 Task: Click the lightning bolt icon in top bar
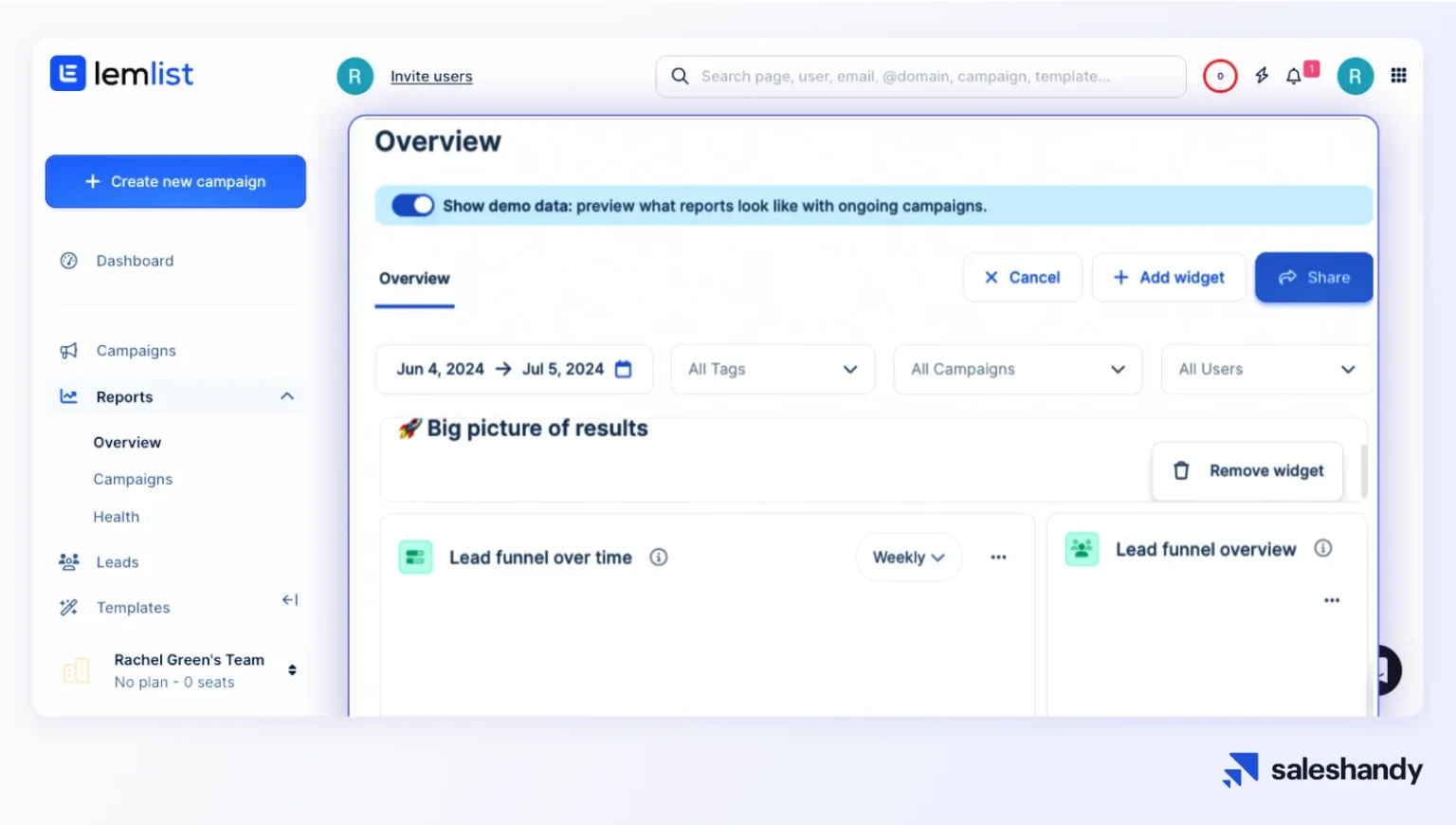tap(1262, 76)
